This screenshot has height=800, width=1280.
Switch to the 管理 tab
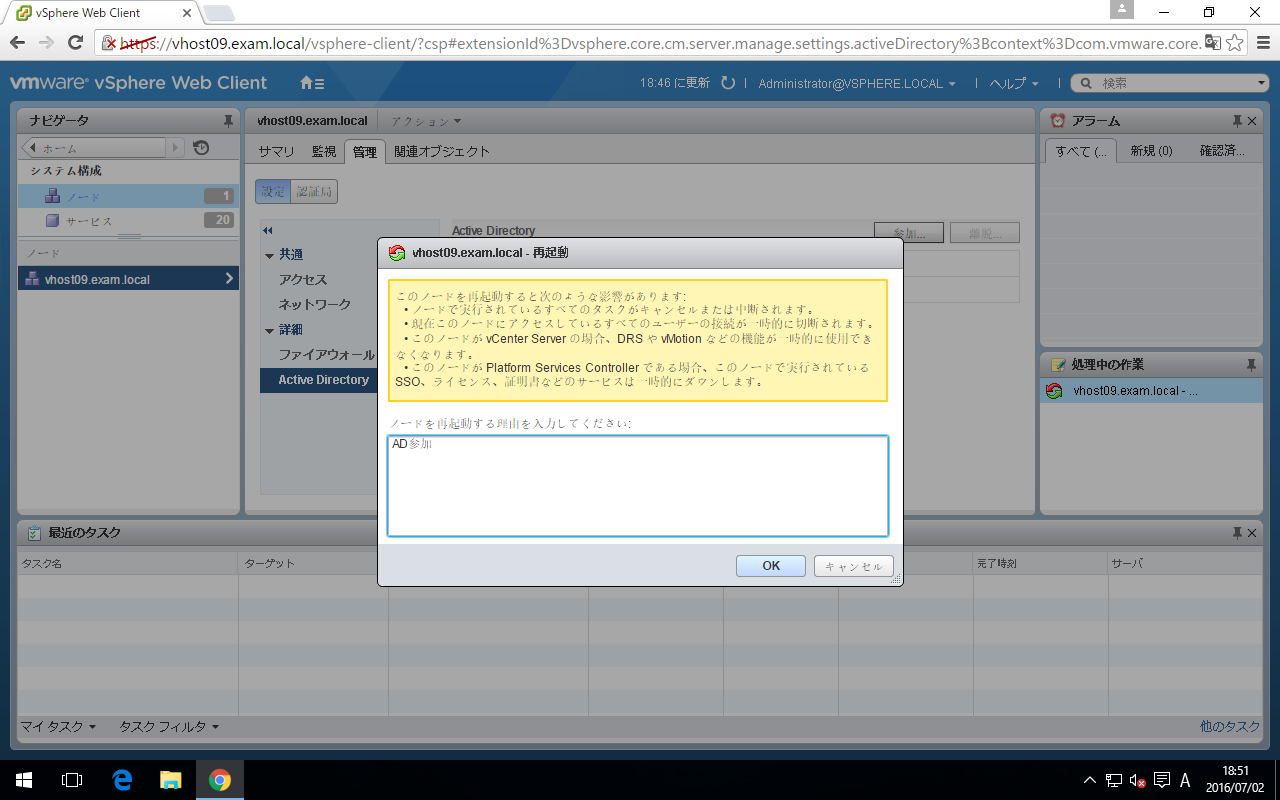coord(365,152)
